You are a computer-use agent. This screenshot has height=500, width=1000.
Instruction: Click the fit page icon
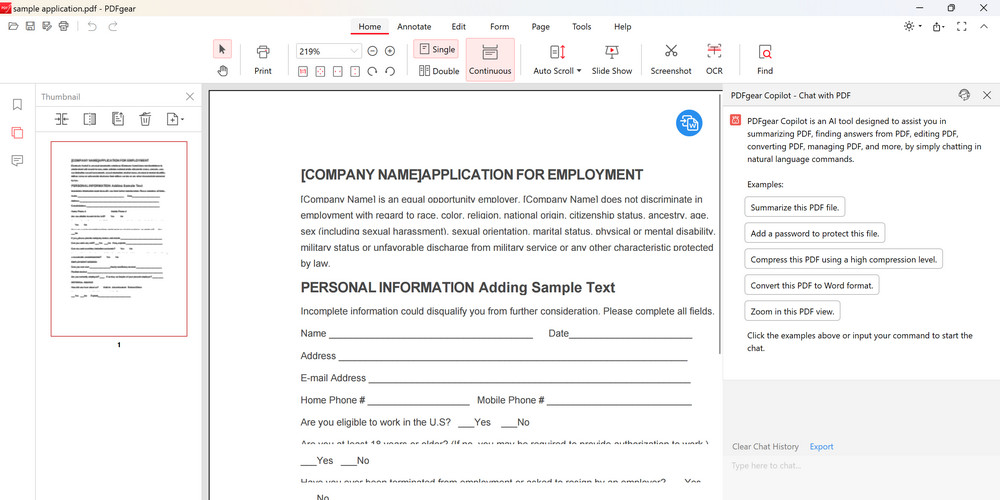tap(321, 71)
